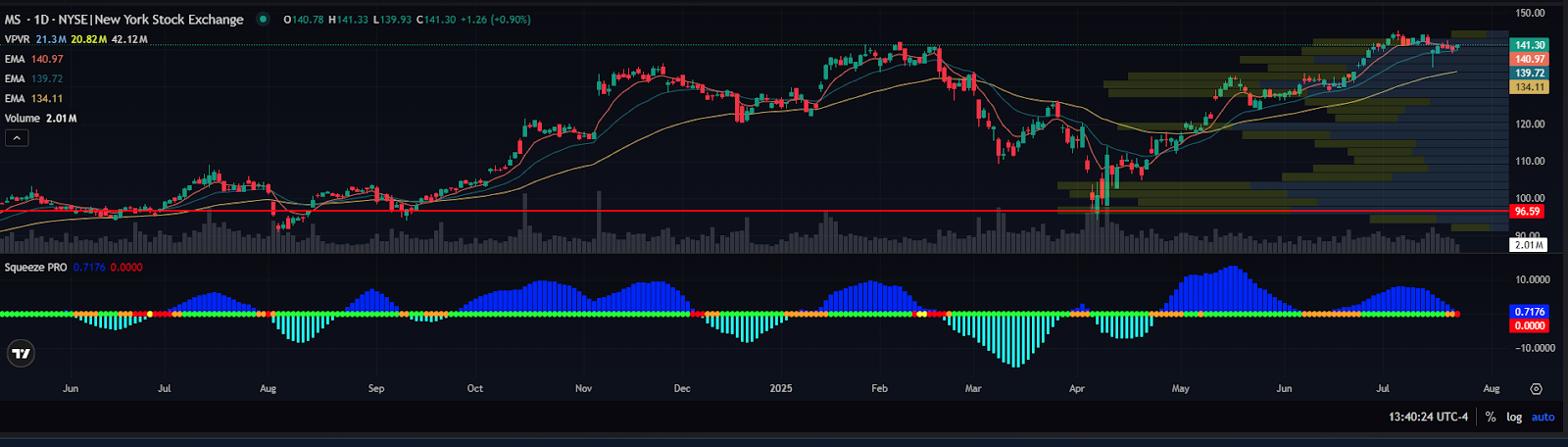Click the 2025 label on time axis
Viewport: 1568px width, 447px height.
pos(781,388)
